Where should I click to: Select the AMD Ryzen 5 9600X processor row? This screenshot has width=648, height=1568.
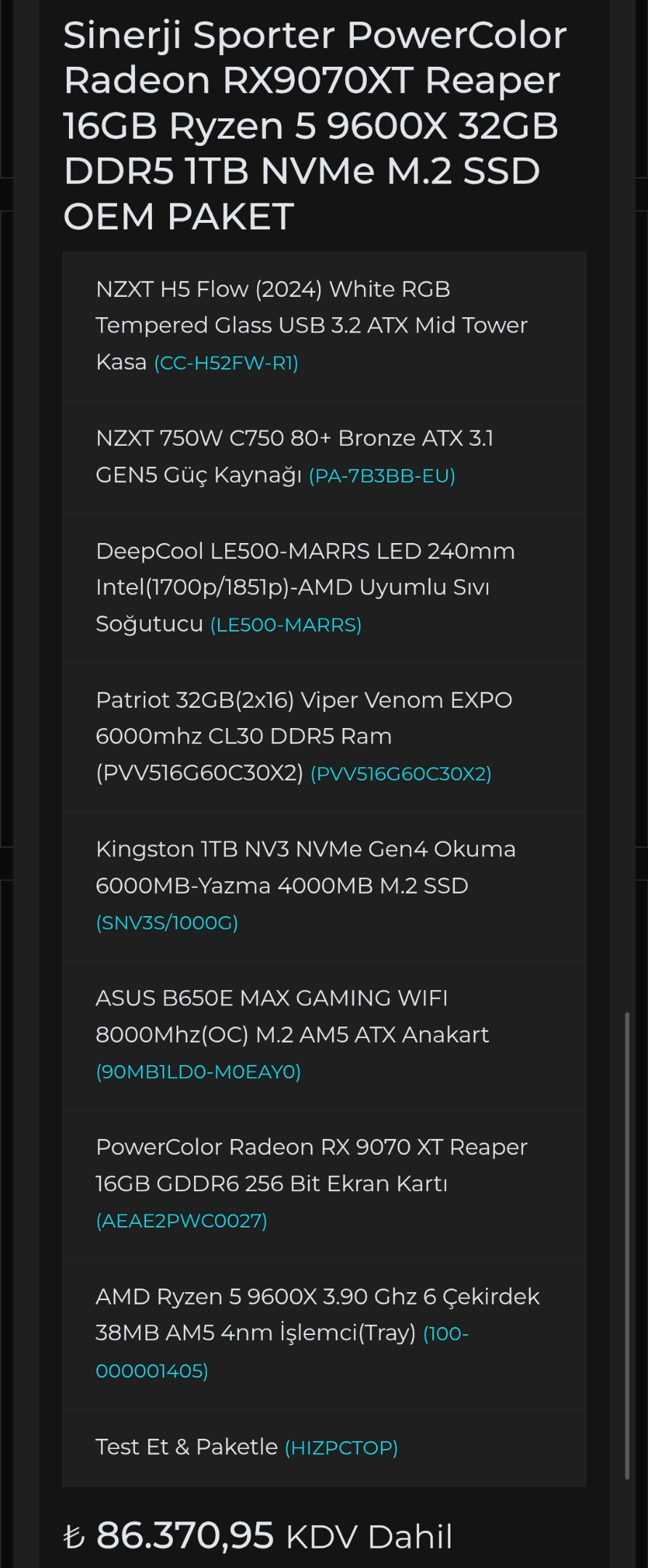coord(324,1334)
